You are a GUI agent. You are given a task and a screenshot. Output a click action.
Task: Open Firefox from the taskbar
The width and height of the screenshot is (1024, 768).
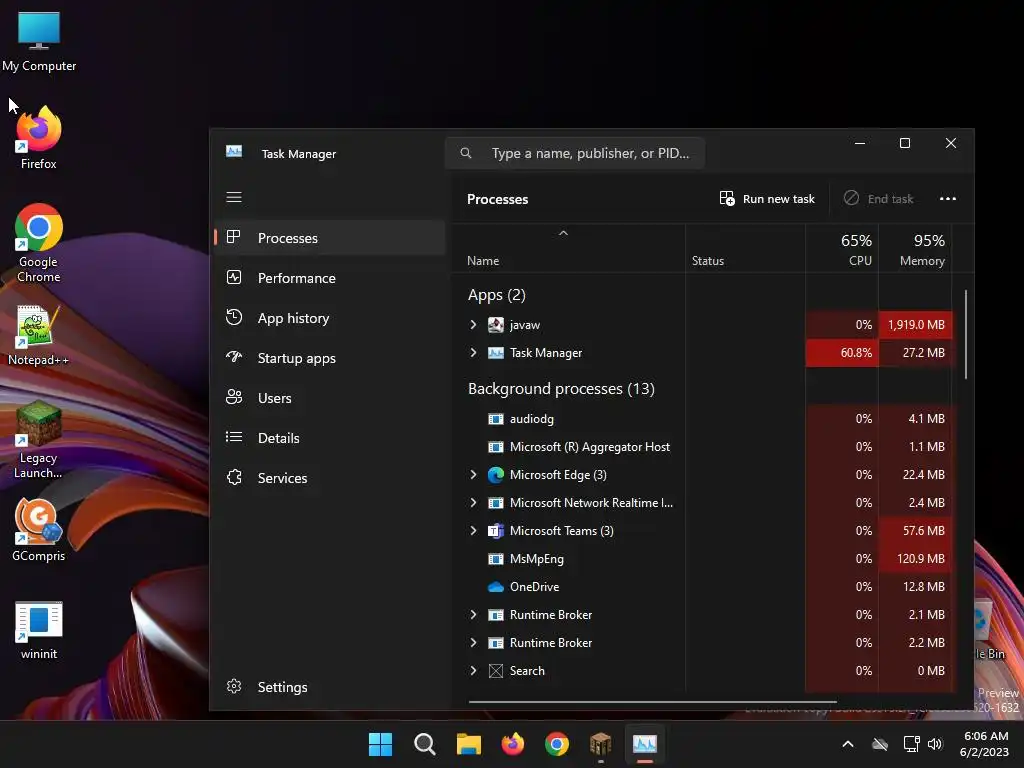pos(513,744)
